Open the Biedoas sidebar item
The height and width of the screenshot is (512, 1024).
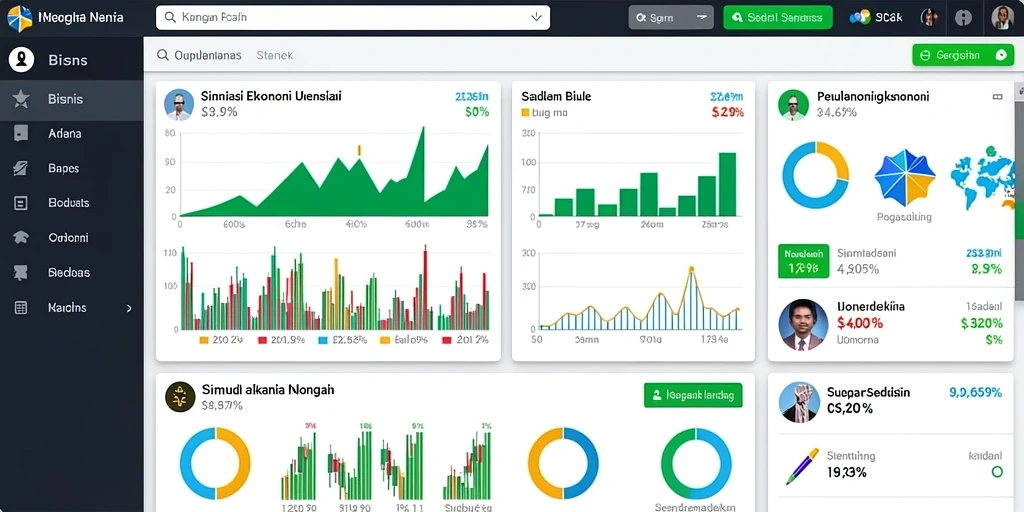72,273
